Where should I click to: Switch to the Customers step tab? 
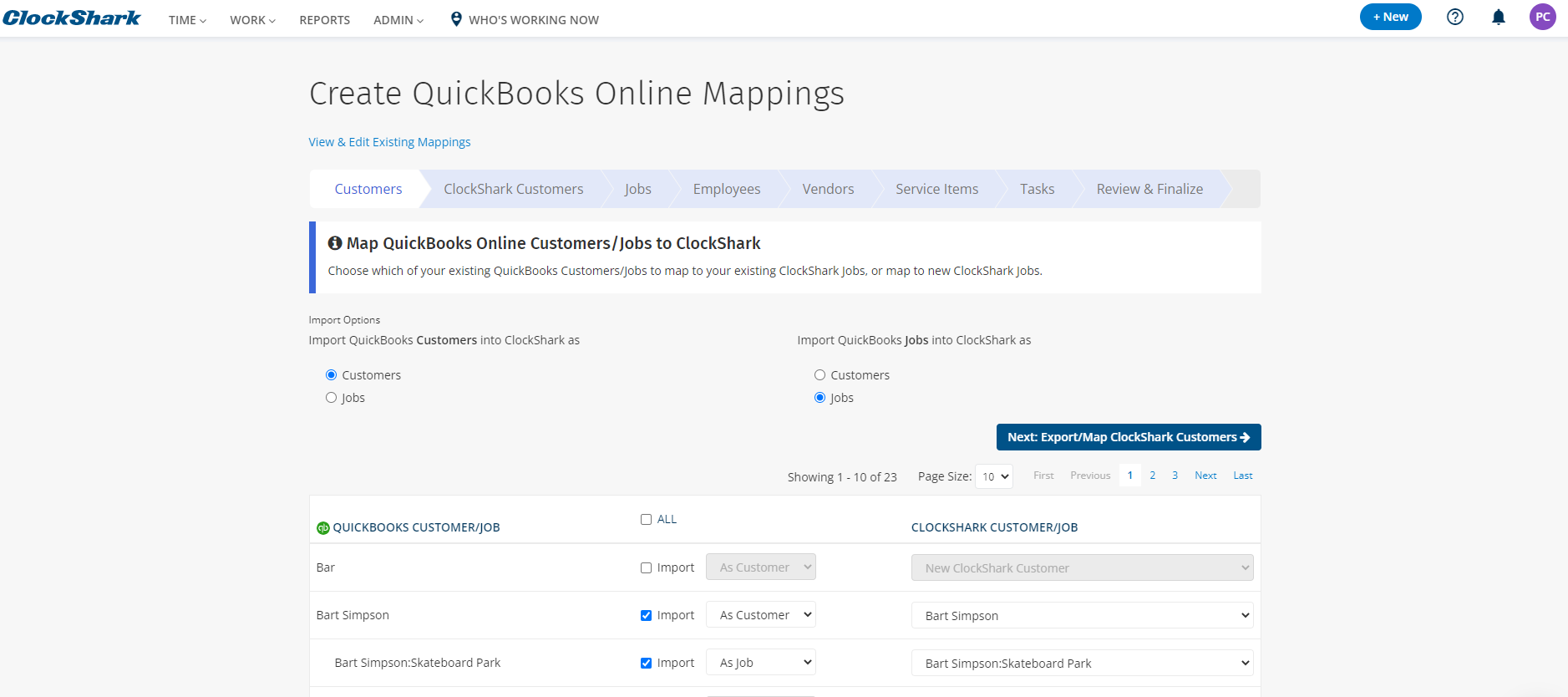coord(368,189)
